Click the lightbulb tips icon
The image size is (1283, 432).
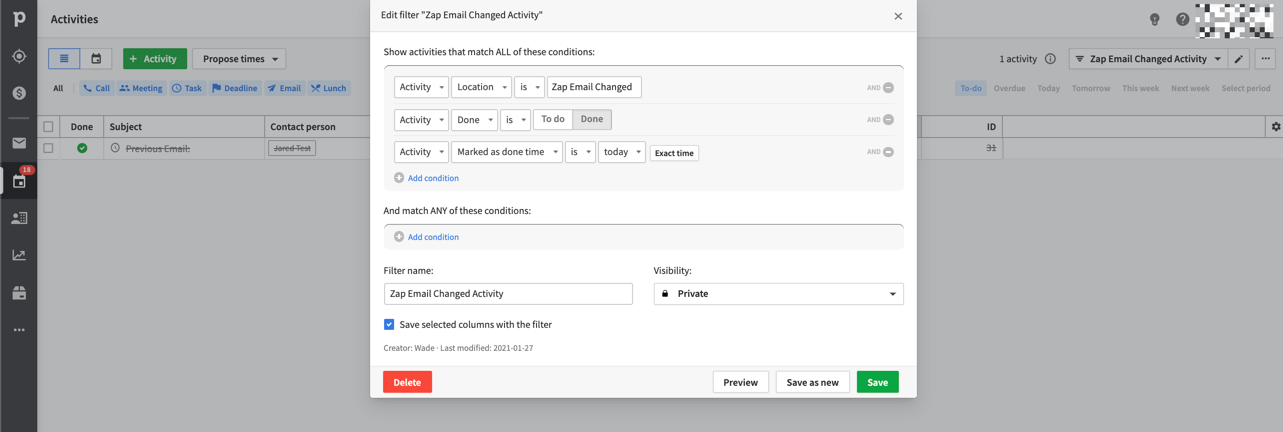point(1155,19)
